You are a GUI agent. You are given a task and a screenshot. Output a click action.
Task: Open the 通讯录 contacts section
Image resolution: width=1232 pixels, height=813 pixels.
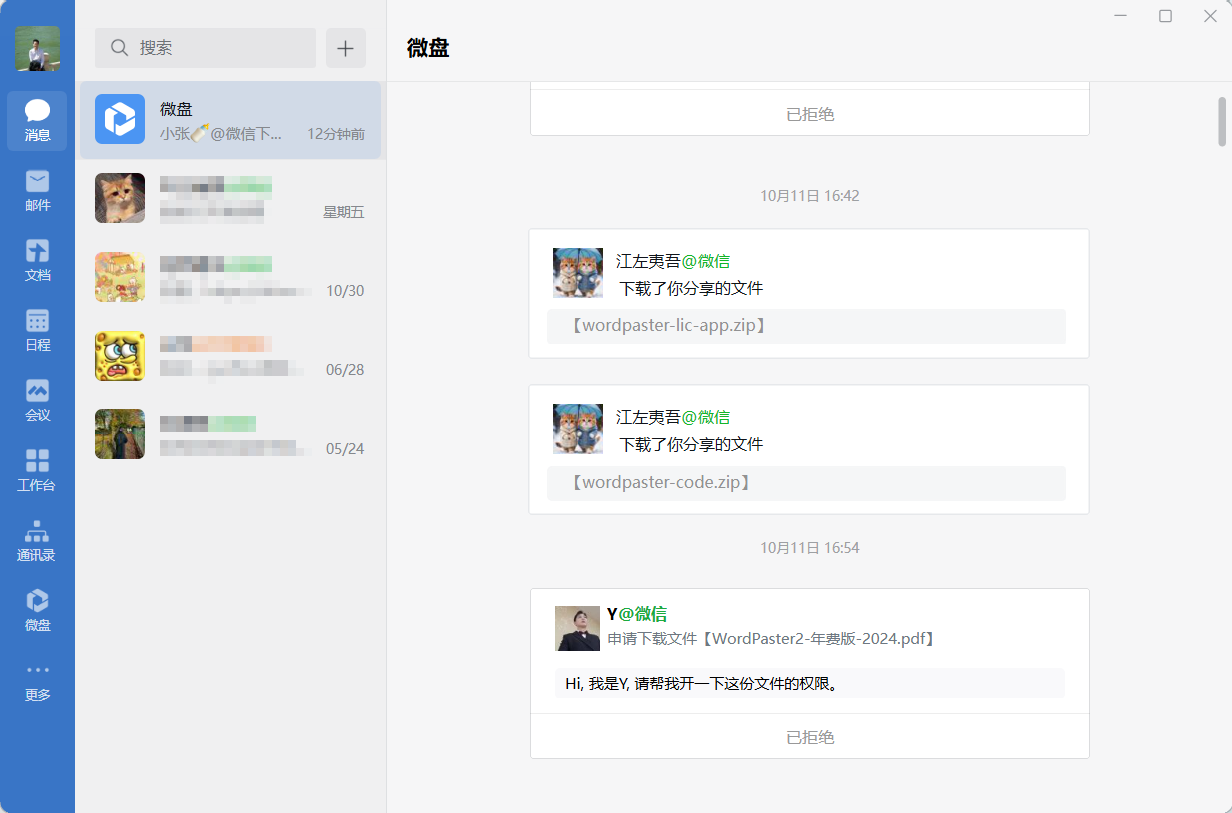37,541
